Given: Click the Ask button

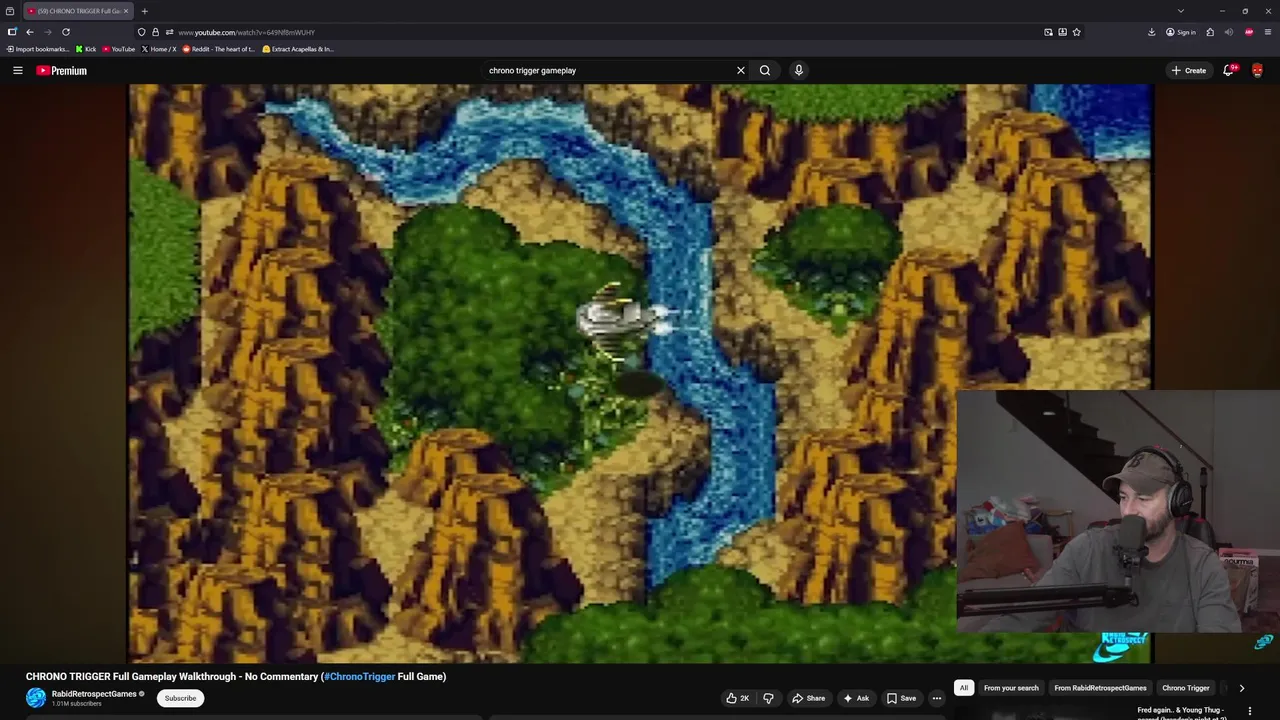Looking at the screenshot, I should pyautogui.click(x=856, y=698).
